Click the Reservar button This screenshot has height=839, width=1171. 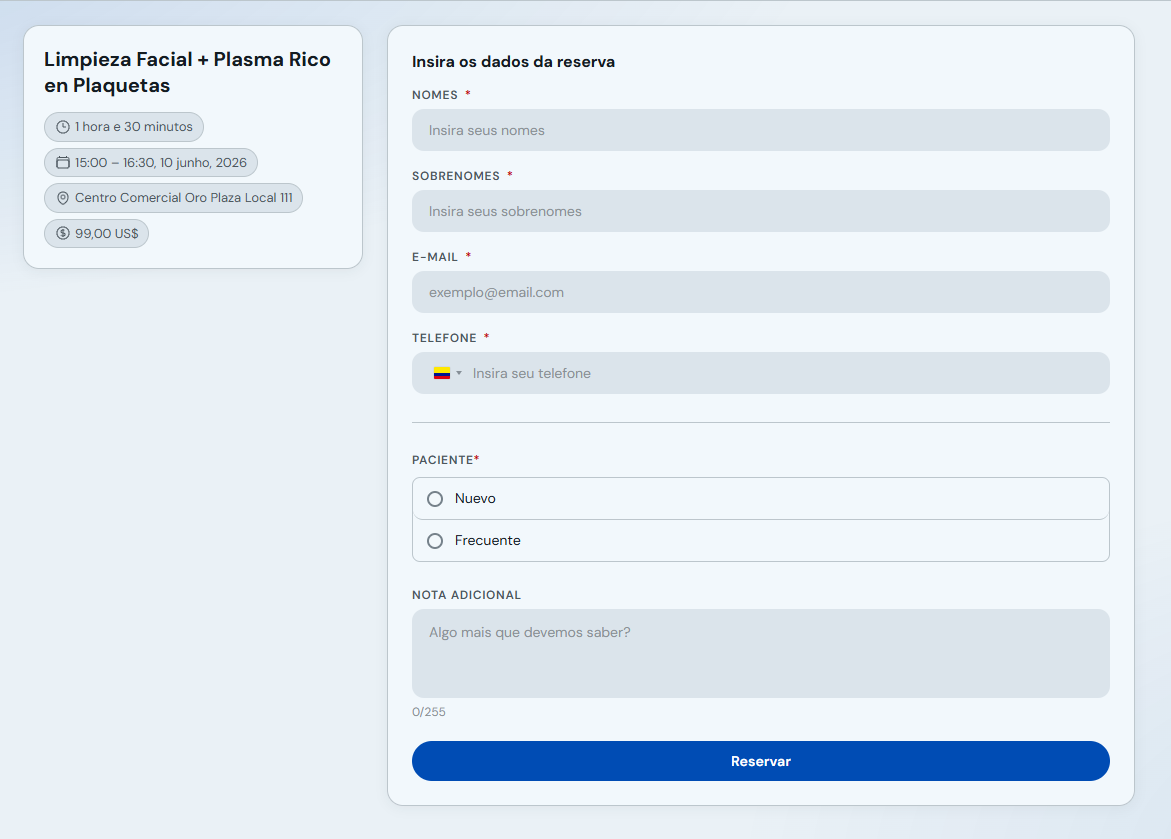pyautogui.click(x=760, y=761)
